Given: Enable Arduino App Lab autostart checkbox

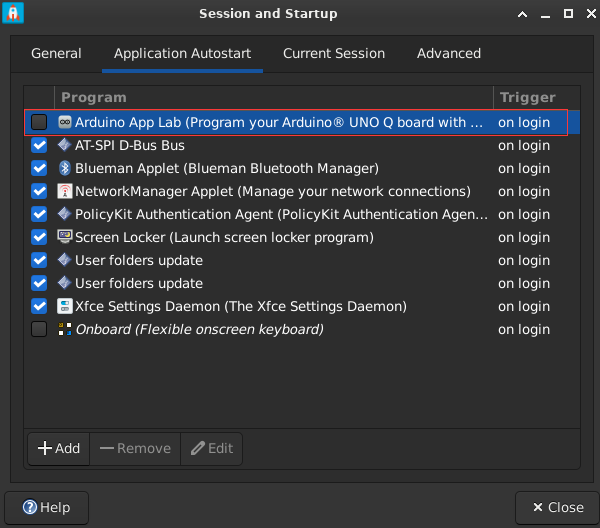Looking at the screenshot, I should pyautogui.click(x=39, y=122).
